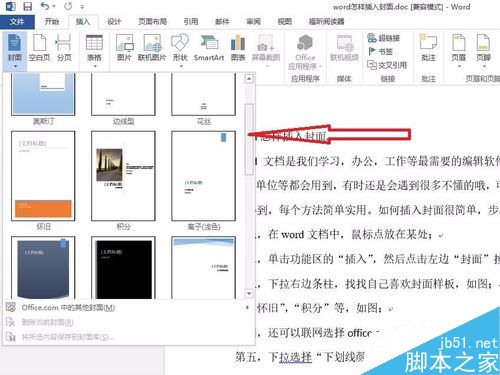Redo the action in quick access toolbar

coord(68,6)
